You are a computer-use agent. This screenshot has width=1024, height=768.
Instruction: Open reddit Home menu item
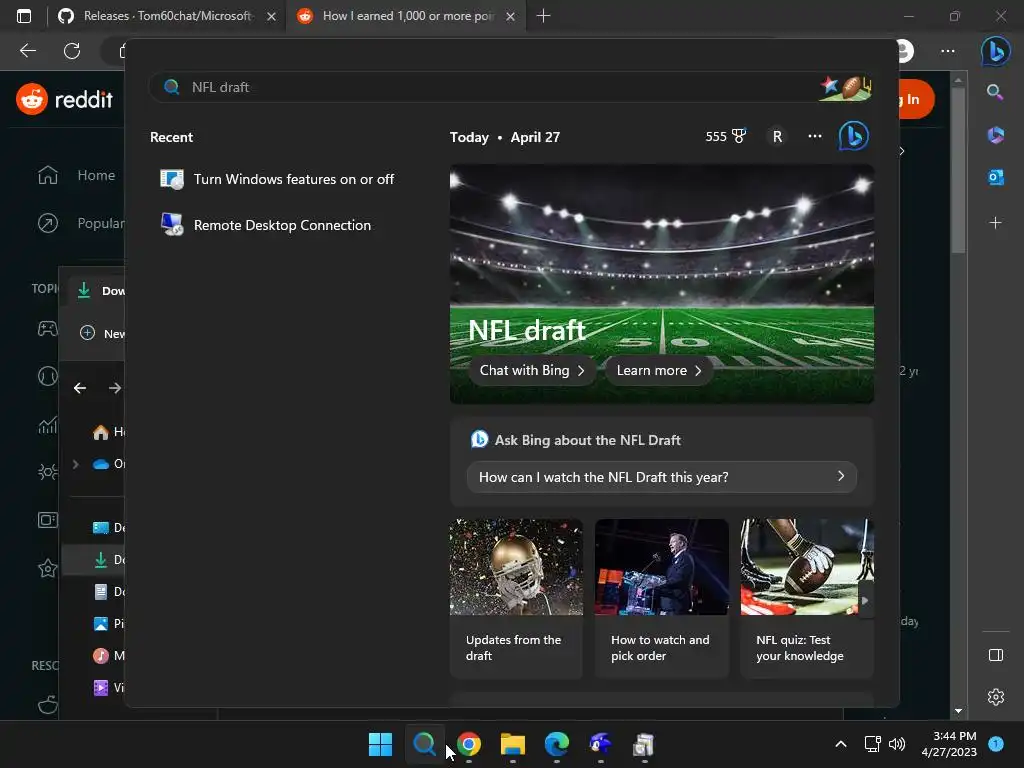click(76, 175)
